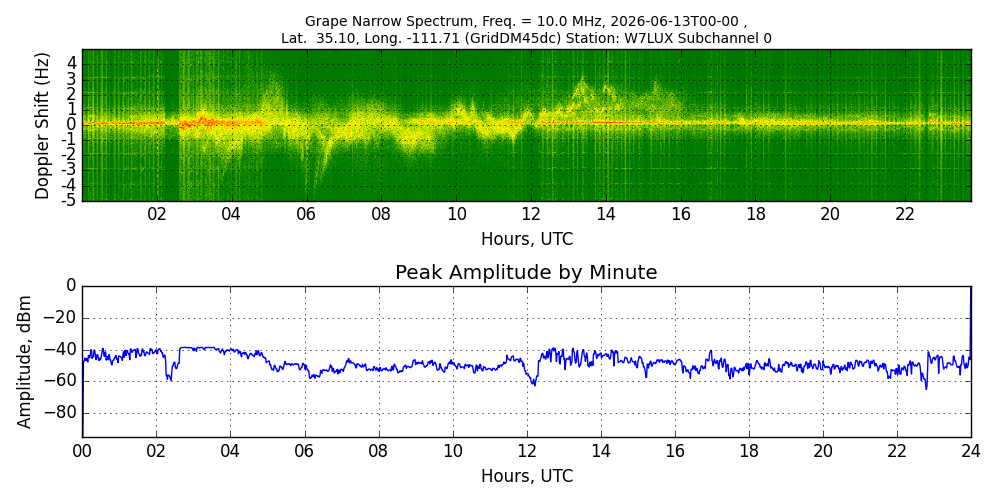Click the 22 hour tick below the amplitude plot
1000x500 pixels.
[897, 451]
